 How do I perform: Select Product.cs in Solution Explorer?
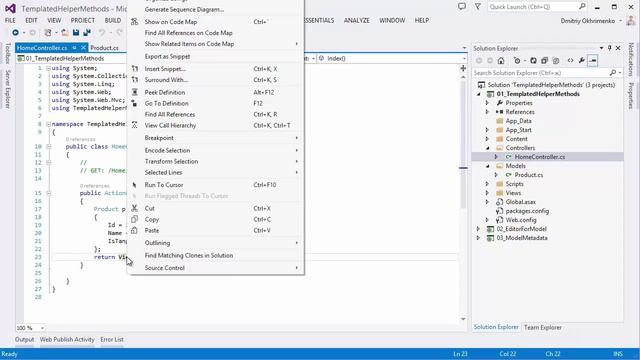(529, 175)
